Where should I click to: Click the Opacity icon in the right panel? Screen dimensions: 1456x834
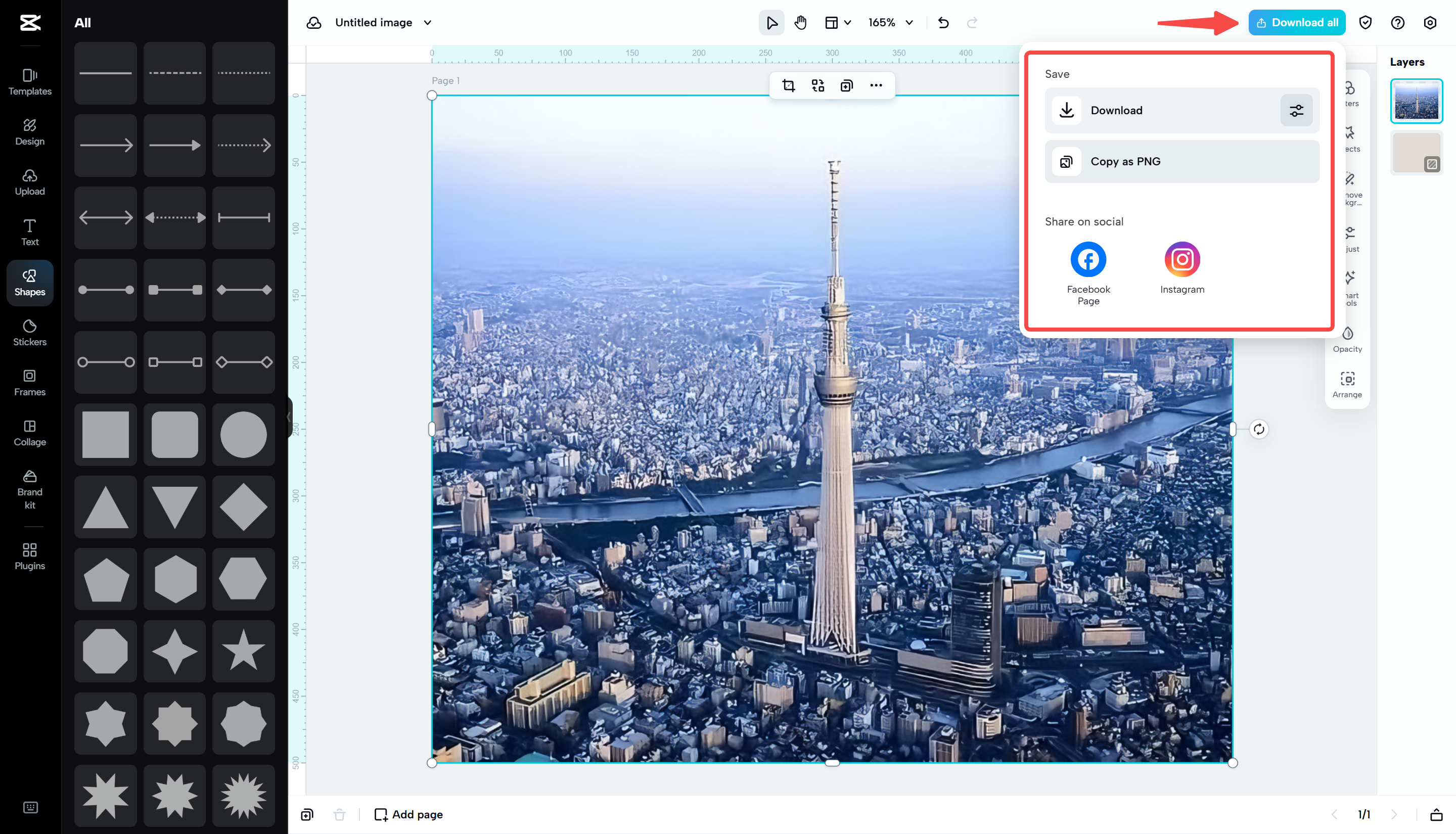[x=1347, y=339]
